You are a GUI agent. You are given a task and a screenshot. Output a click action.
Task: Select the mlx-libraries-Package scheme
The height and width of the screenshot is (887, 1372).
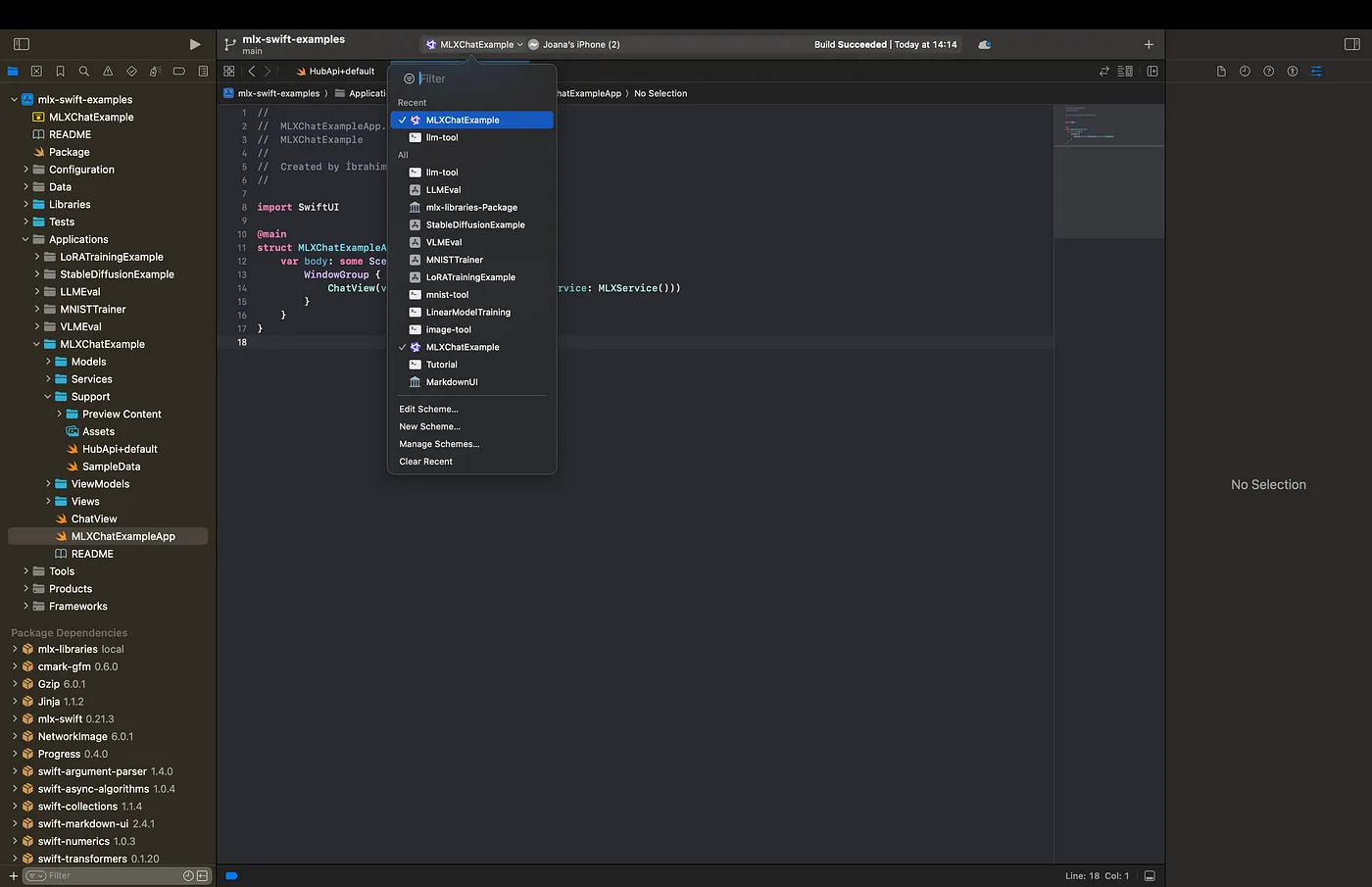(472, 208)
